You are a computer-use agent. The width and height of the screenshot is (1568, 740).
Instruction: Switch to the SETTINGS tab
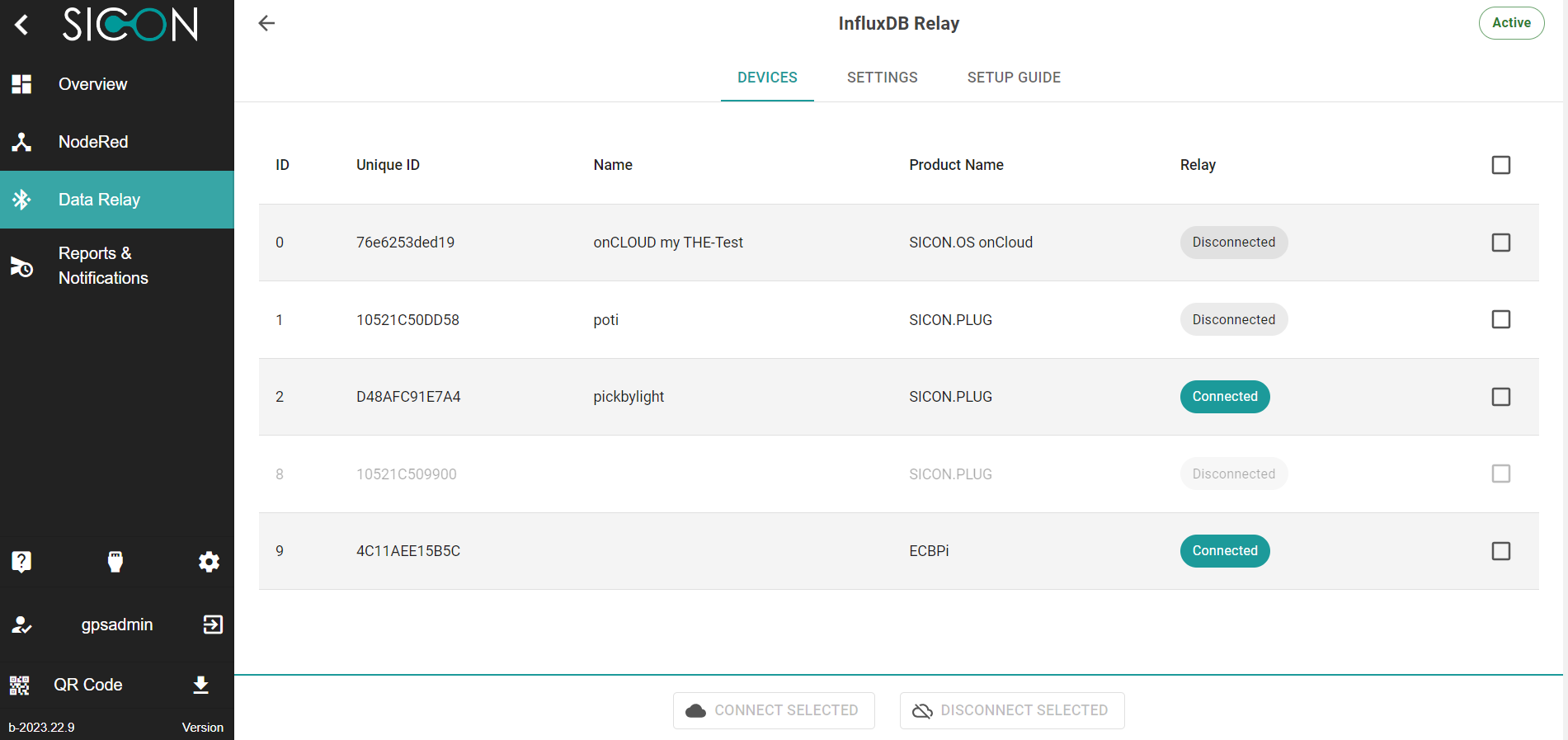tap(883, 78)
